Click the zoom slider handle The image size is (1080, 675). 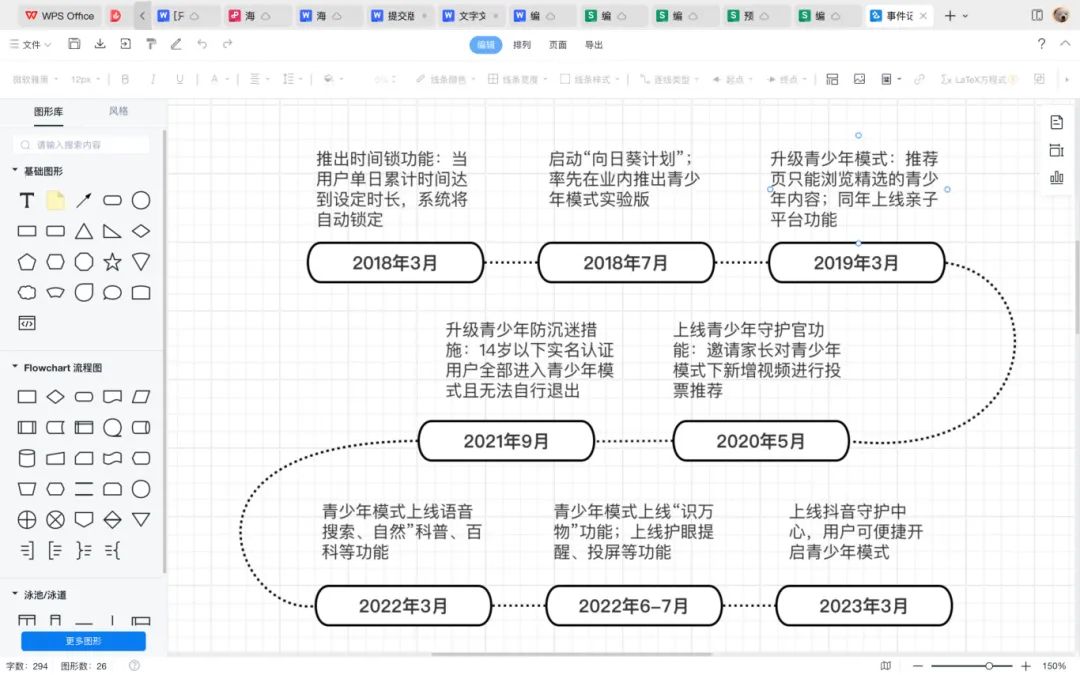pos(989,666)
